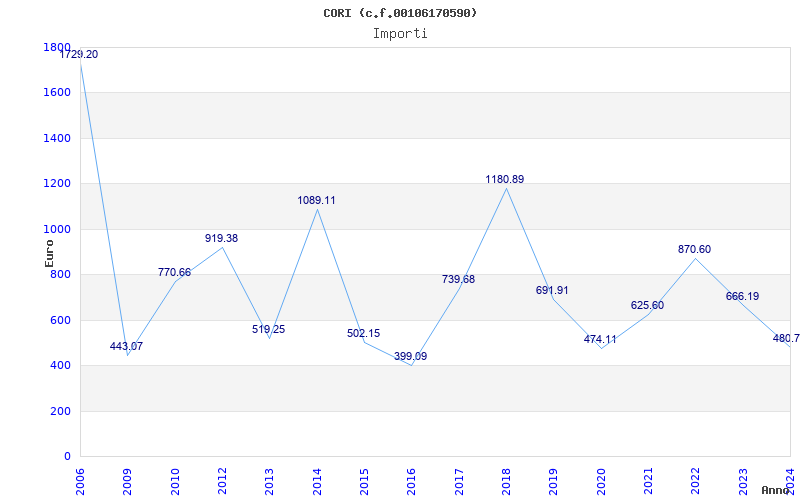Viewport: 800px width, 500px height.
Task: Select the 625.60 data label
Action: (x=647, y=306)
